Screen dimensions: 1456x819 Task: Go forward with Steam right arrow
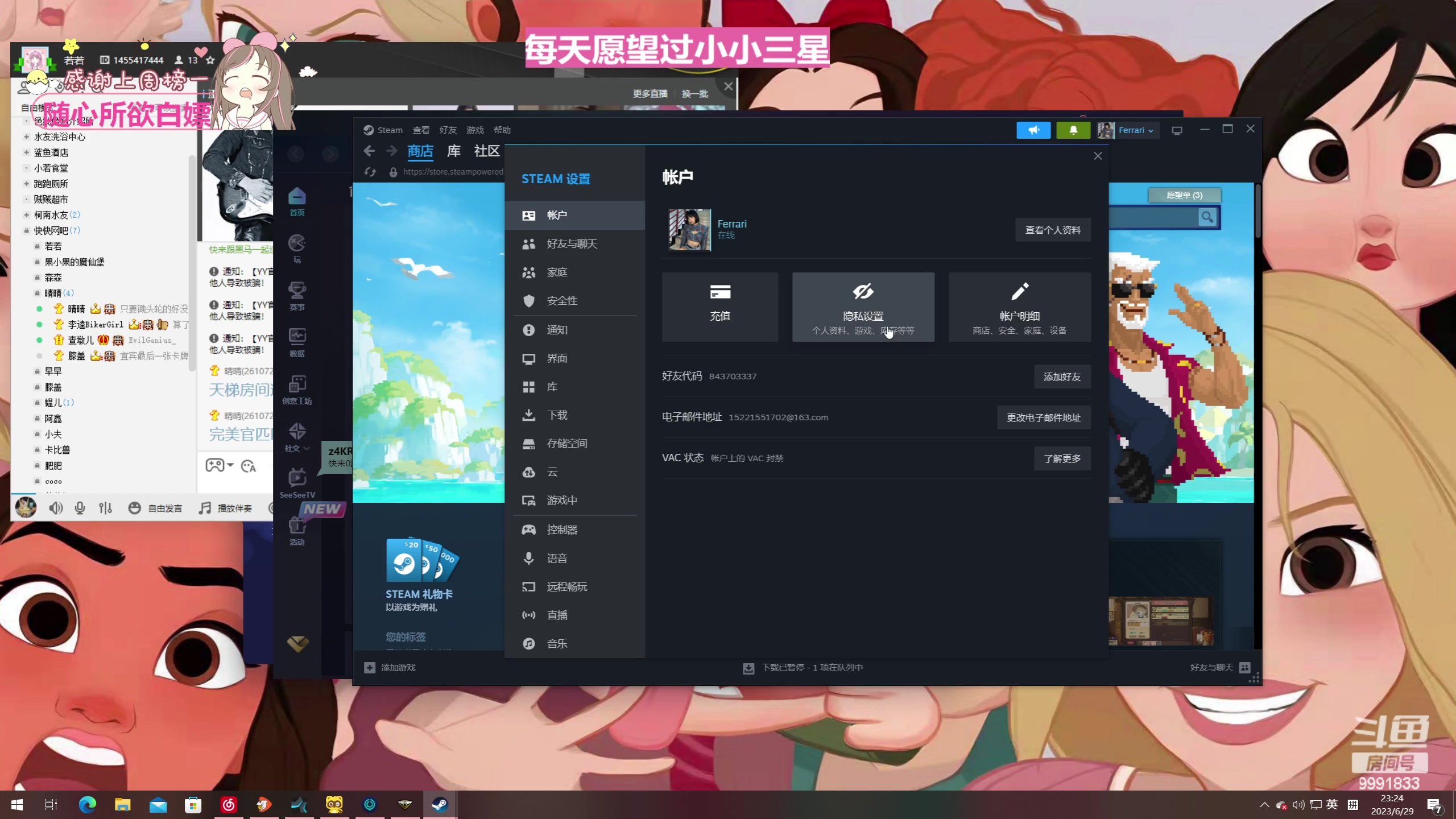pos(391,151)
